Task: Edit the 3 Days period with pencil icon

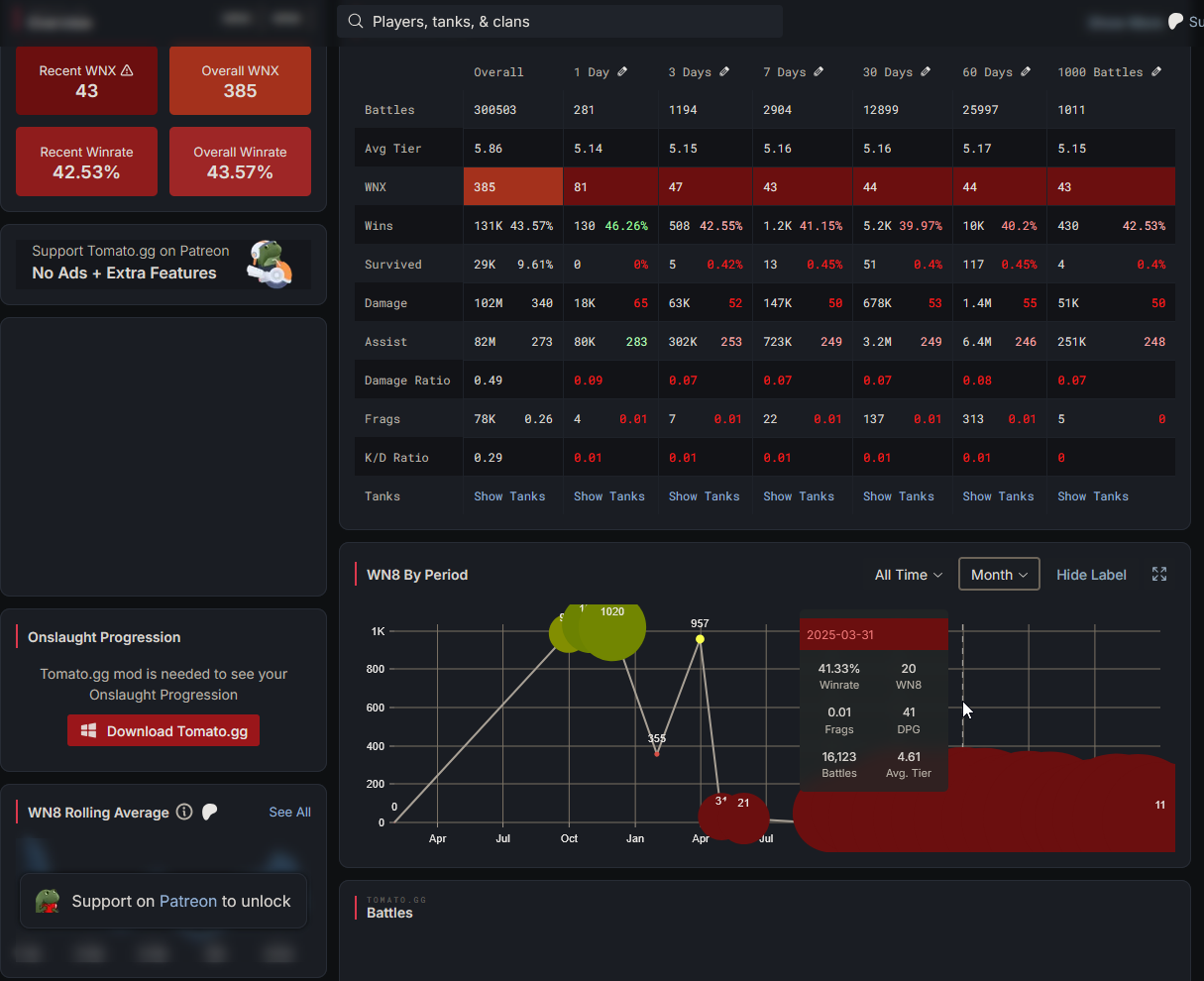Action: [724, 71]
